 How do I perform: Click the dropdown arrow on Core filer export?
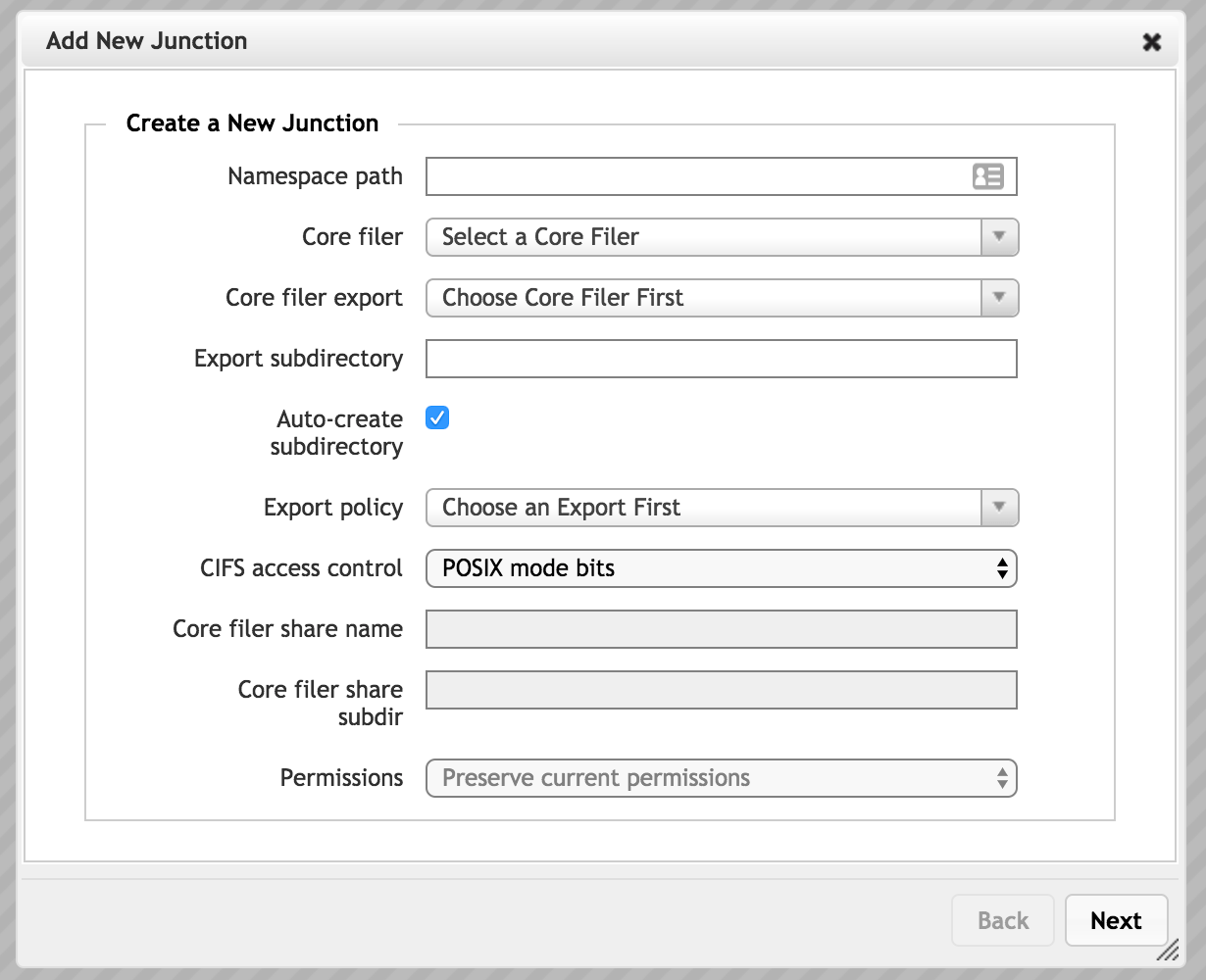[x=999, y=298]
